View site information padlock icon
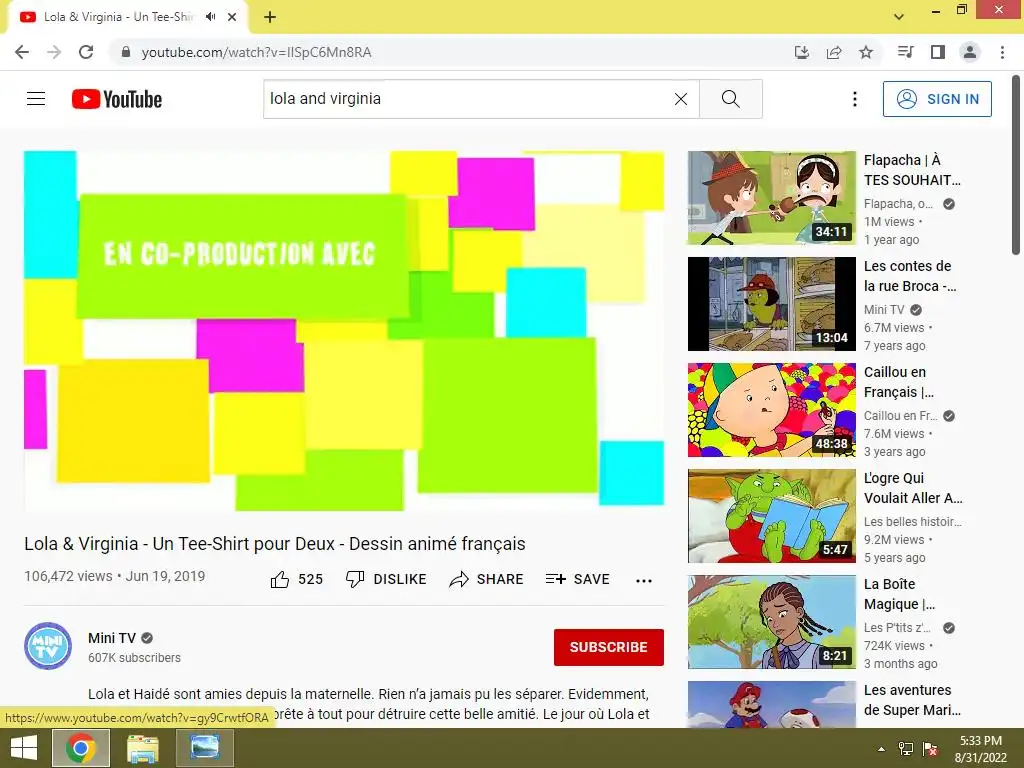 [x=126, y=52]
